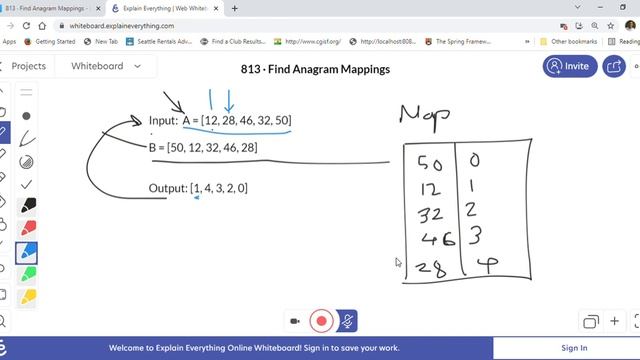Go to browser home page
Viewport: 640px width, 360px height.
[42, 26]
